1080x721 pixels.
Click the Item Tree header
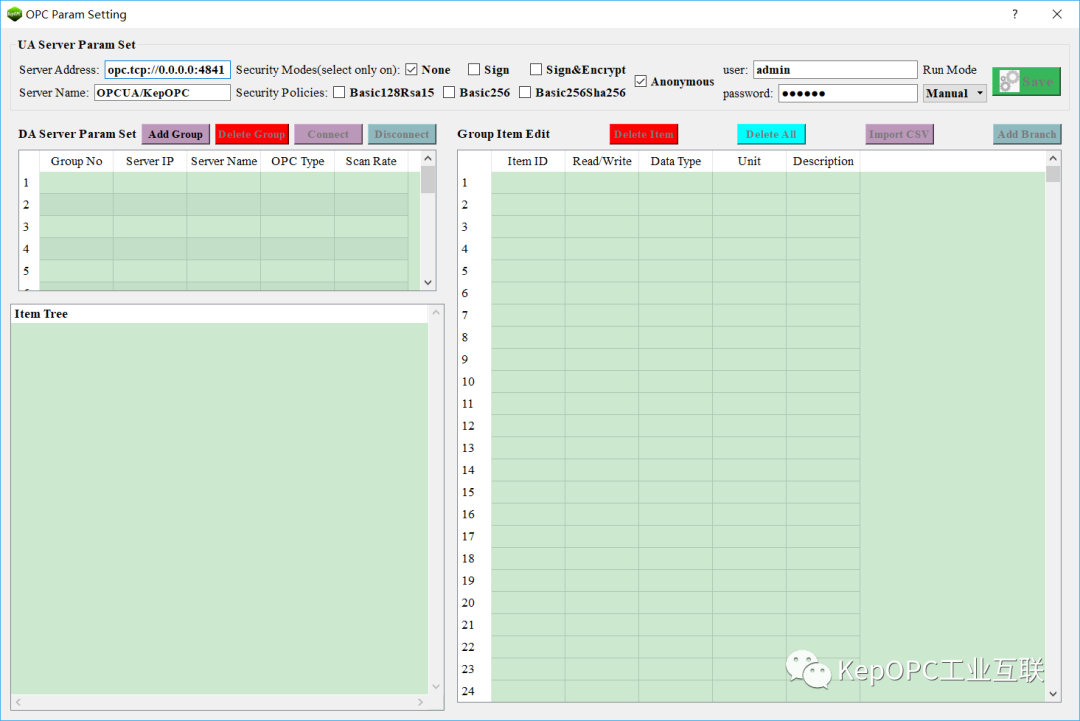(220, 314)
